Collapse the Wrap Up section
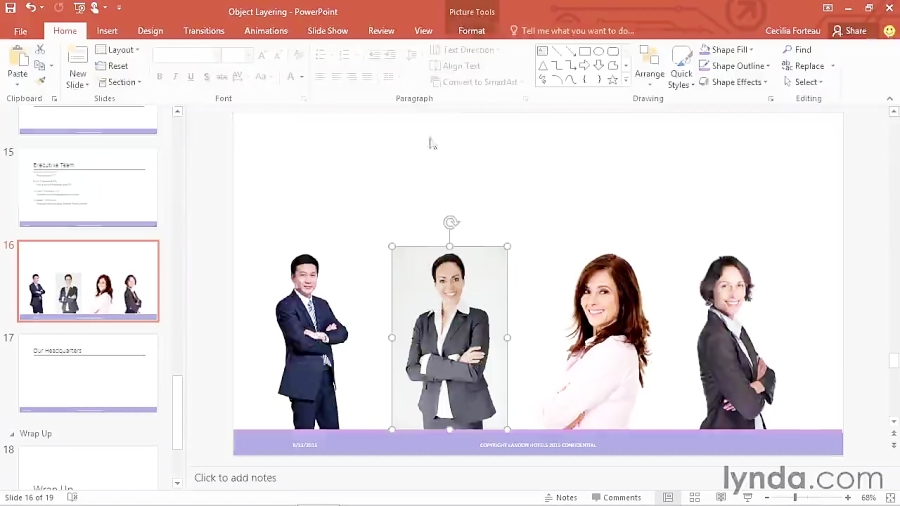The image size is (900, 506). click(x=11, y=434)
